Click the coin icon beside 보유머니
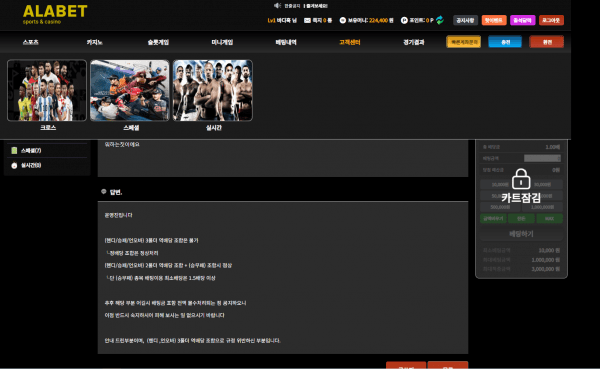Screen dimensions: 600x369 (x=342, y=20)
